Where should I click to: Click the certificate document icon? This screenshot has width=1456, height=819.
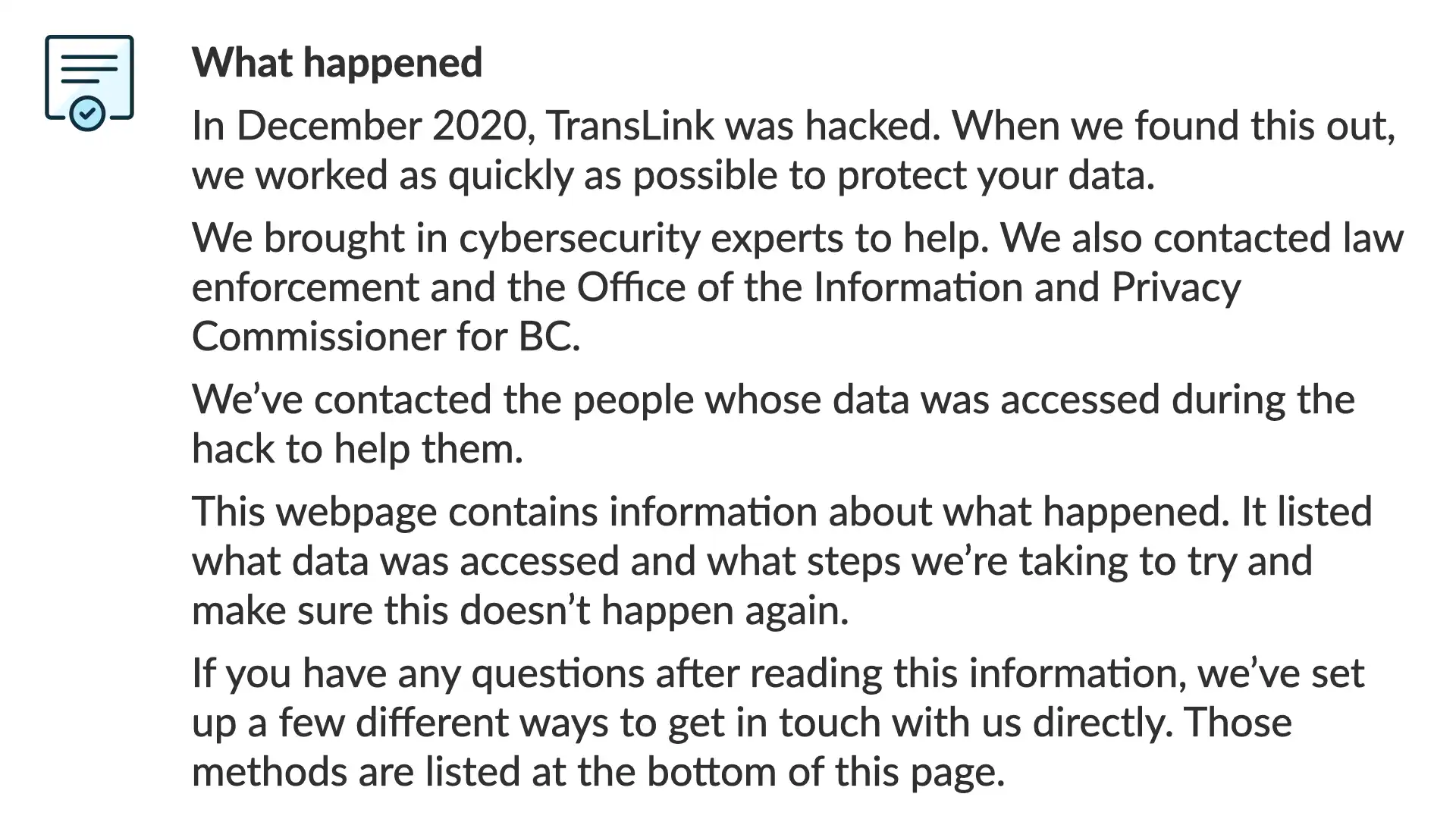click(89, 83)
